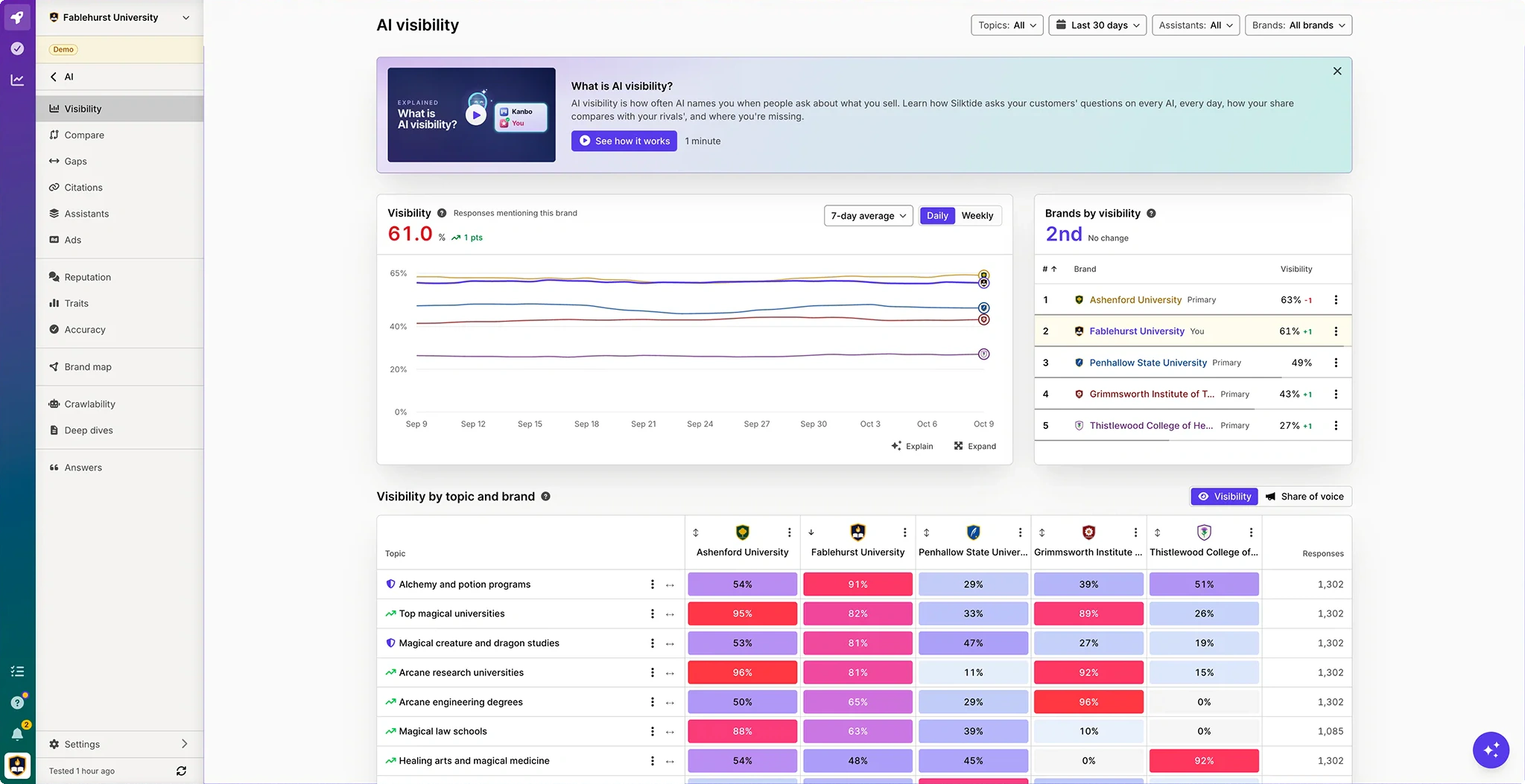Click the 91% cell for Alchemy and potion programs

click(858, 584)
